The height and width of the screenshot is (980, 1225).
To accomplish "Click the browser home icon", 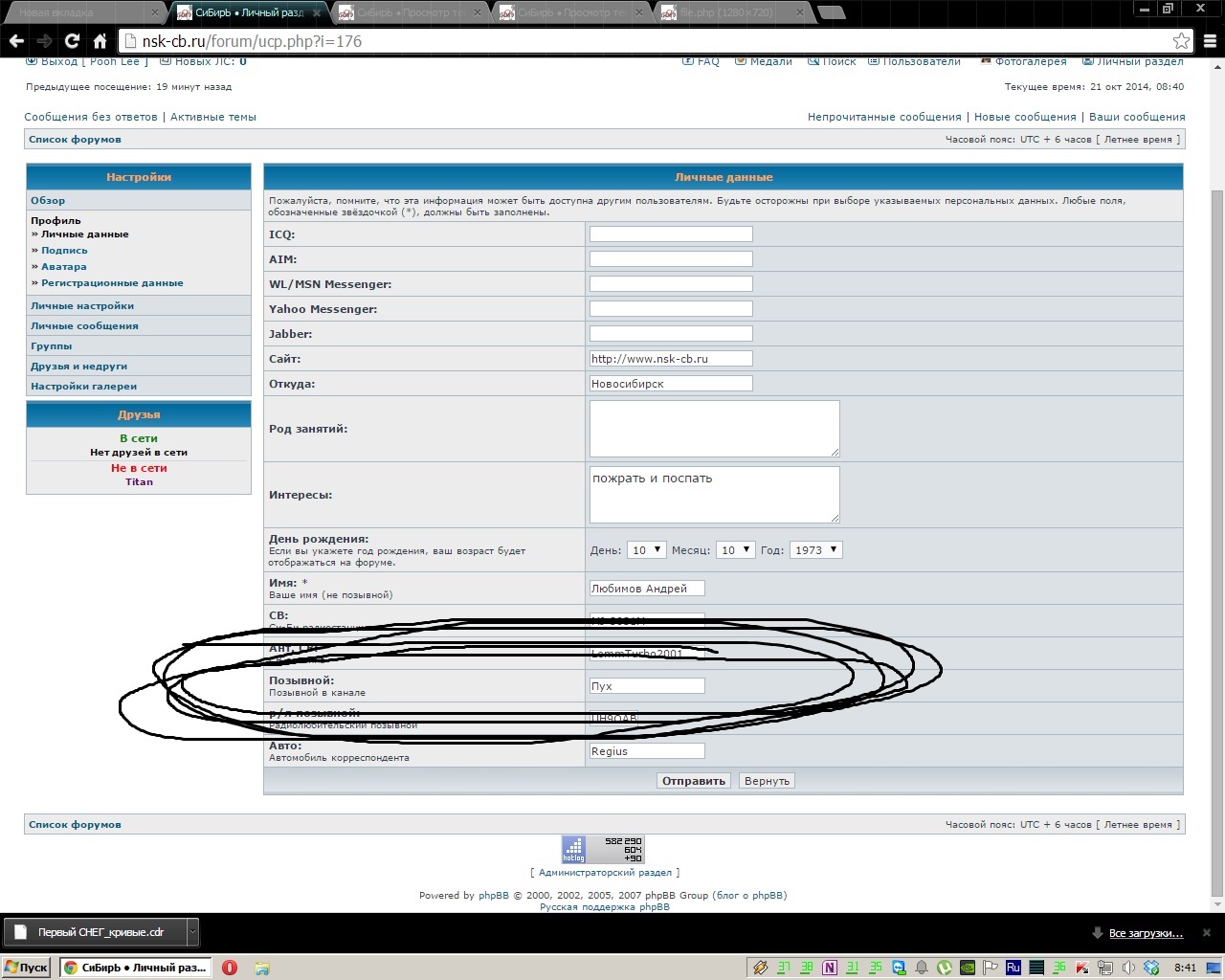I will 100,41.
